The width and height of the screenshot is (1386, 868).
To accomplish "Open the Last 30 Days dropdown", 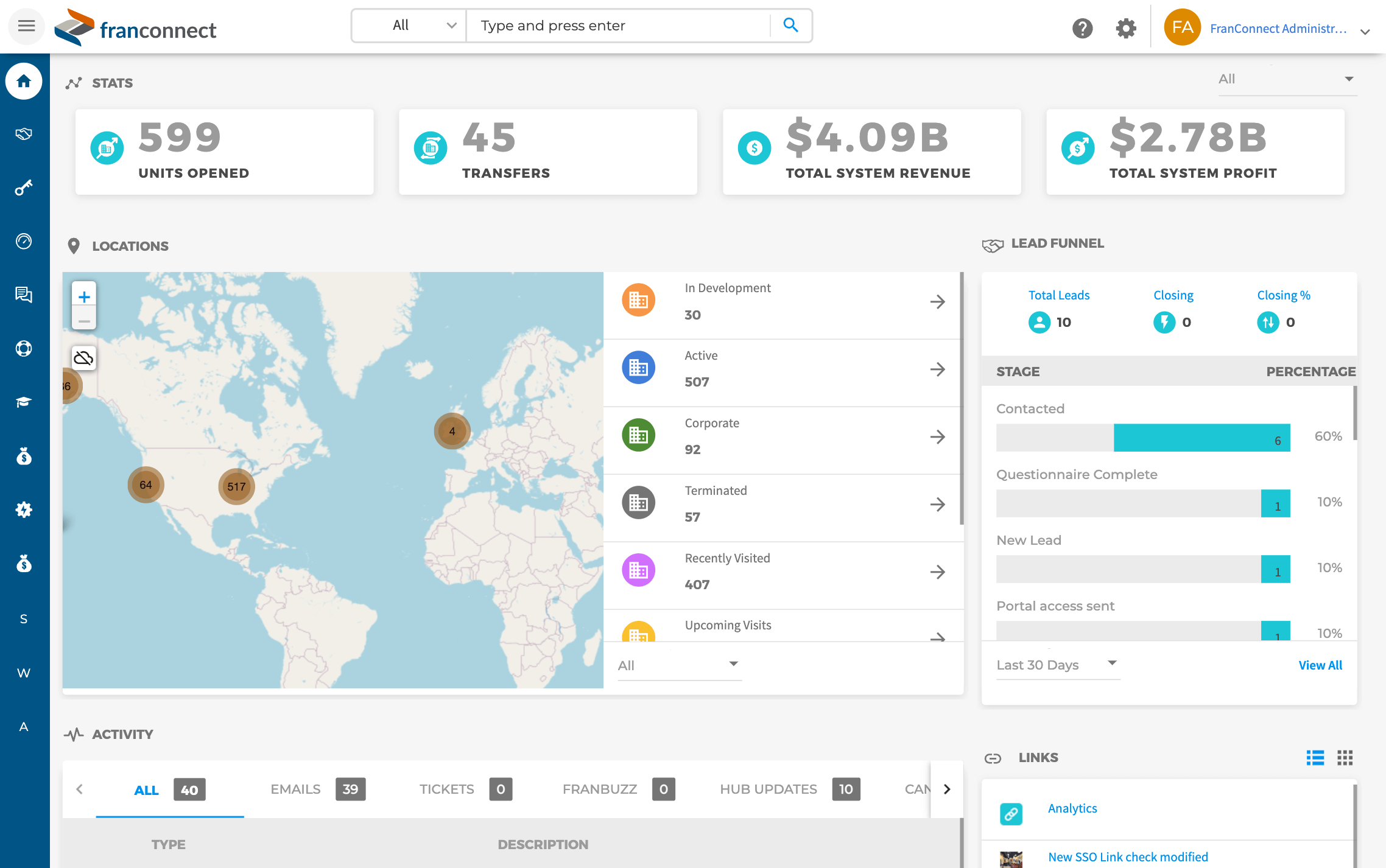I will tap(1058, 665).
